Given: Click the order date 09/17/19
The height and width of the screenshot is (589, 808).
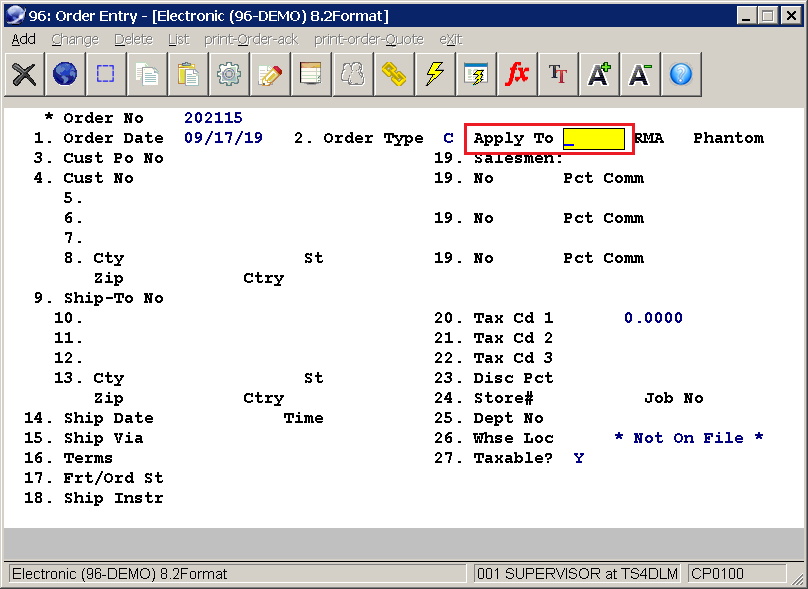Looking at the screenshot, I should [223, 138].
